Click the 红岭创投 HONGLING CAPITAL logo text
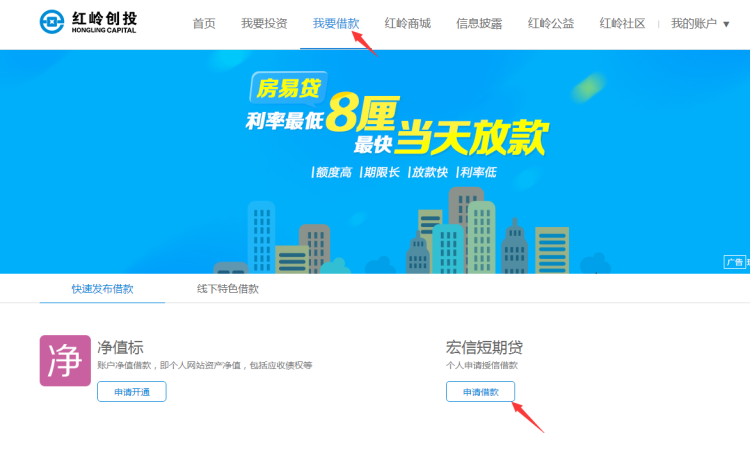 (x=104, y=22)
